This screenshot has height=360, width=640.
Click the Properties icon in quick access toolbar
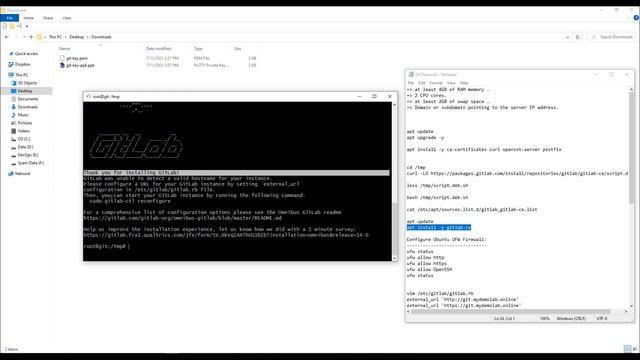(x=4, y=26)
